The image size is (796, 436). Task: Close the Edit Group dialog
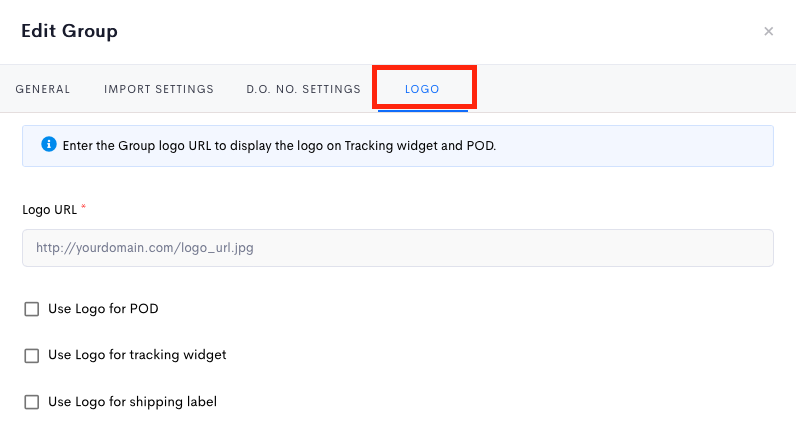pos(769,31)
